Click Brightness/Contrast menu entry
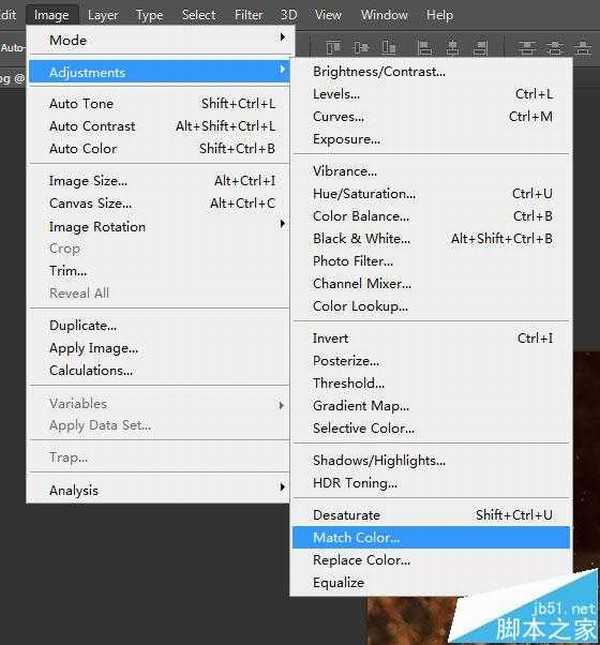600x645 pixels. point(379,72)
